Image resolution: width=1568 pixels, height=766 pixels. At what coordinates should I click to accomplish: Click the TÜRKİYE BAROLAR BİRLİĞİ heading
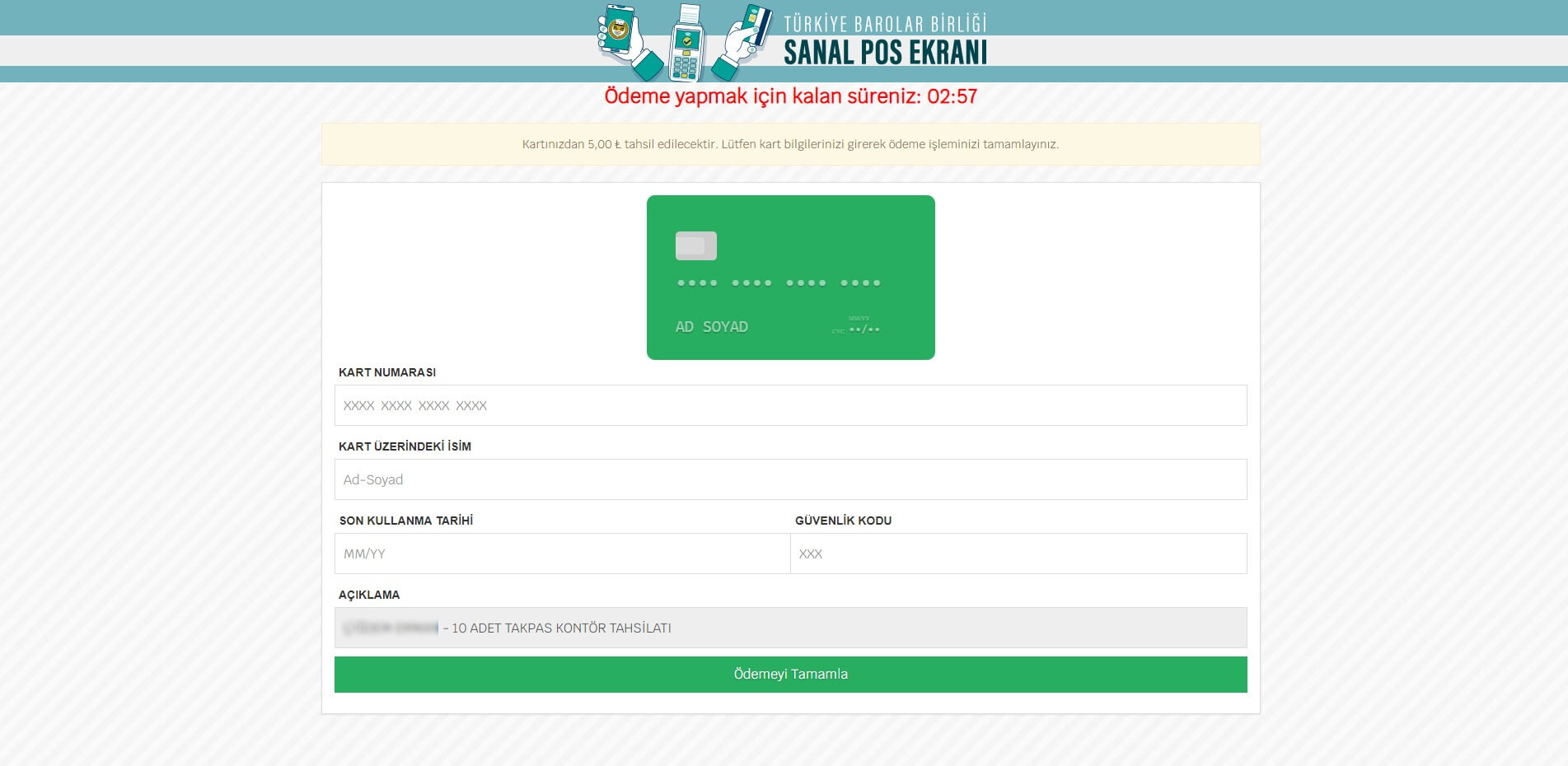[885, 23]
